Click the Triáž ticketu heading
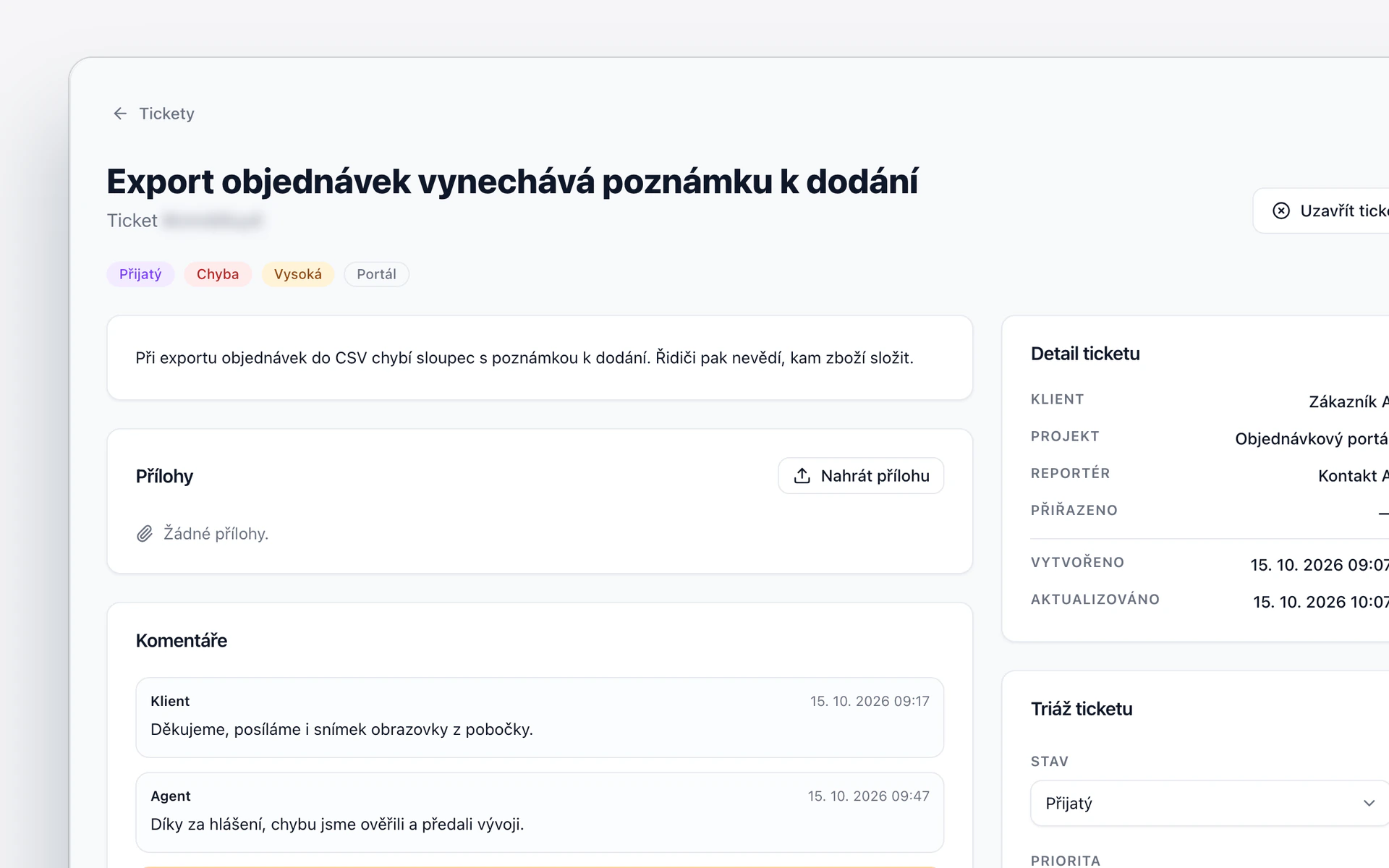1389x868 pixels. (1082, 709)
